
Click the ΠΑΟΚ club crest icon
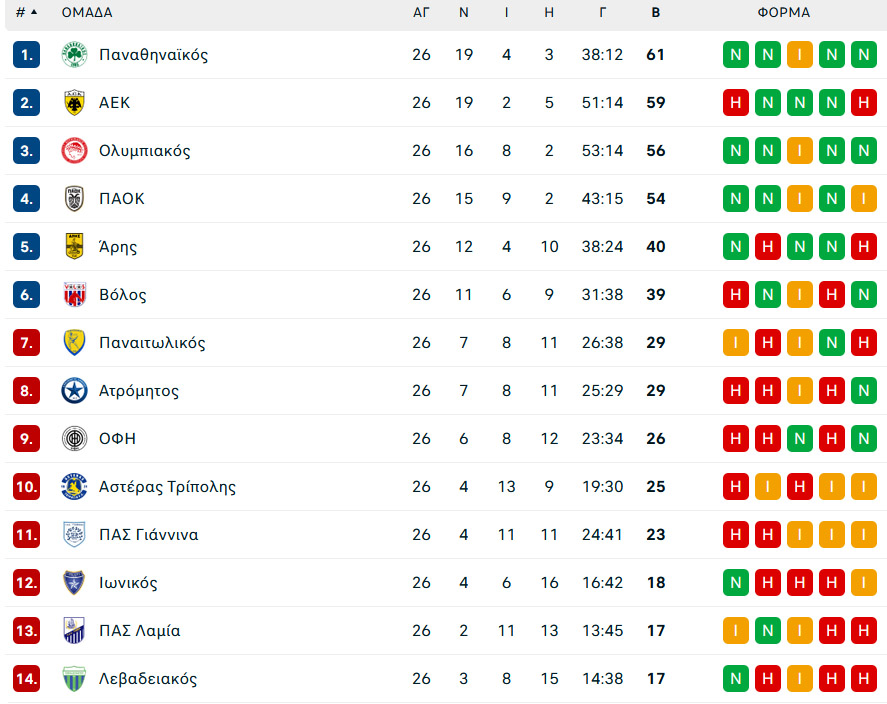(74, 199)
